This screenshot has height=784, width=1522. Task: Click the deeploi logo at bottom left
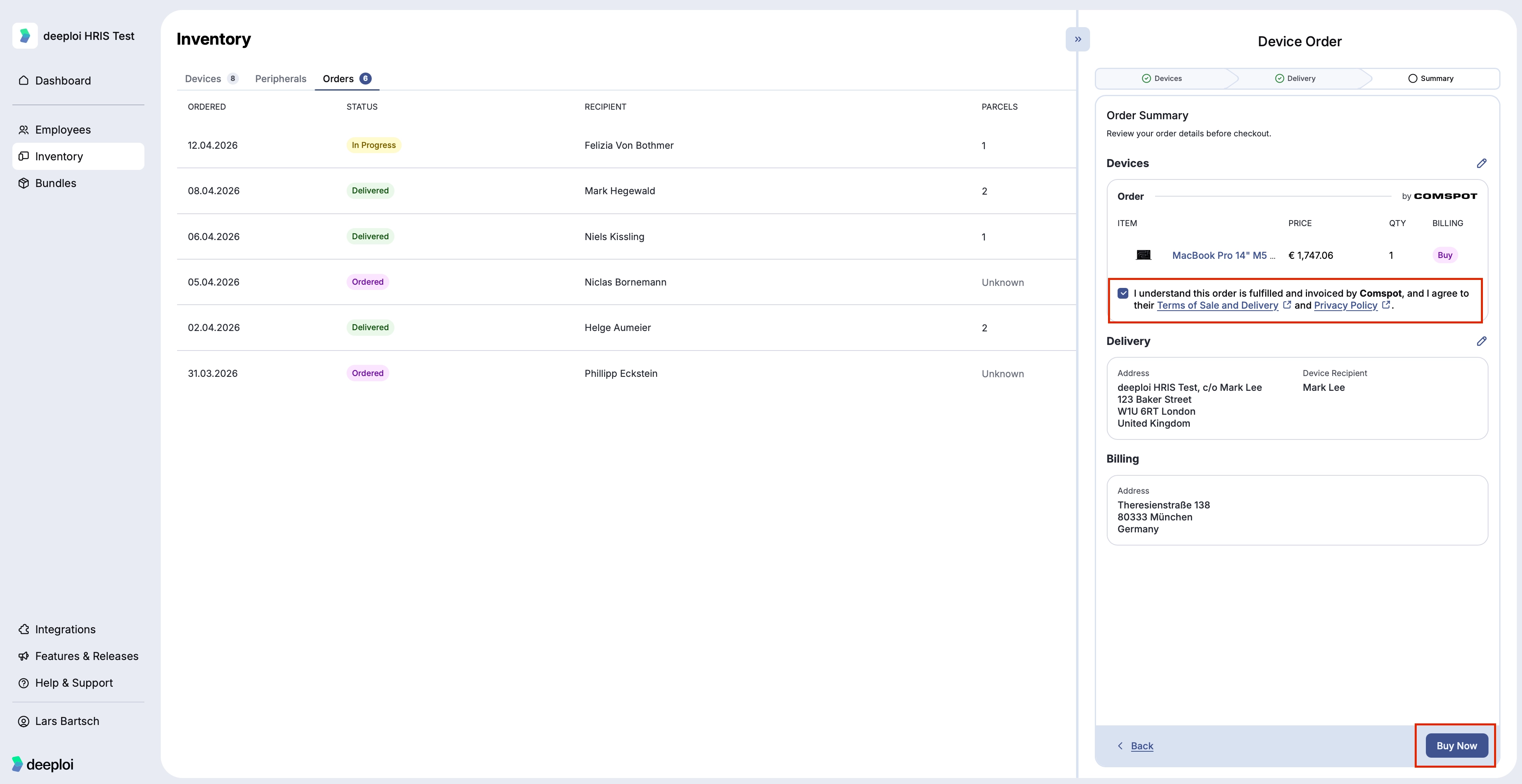pos(43,764)
